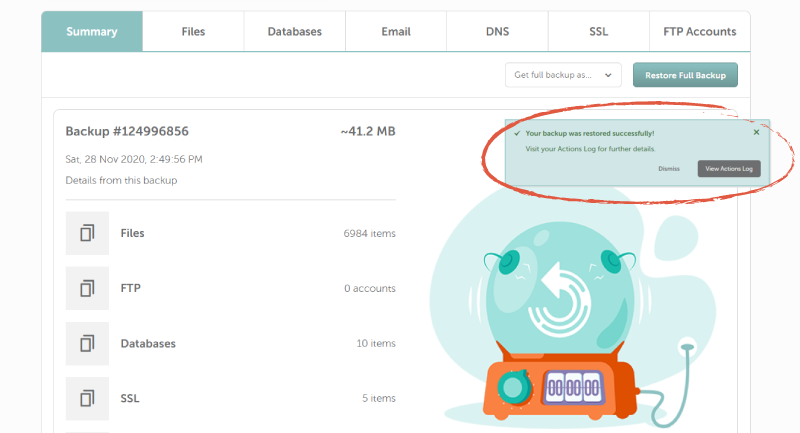Select the DNS tab
This screenshot has width=800, height=433.
click(x=497, y=32)
